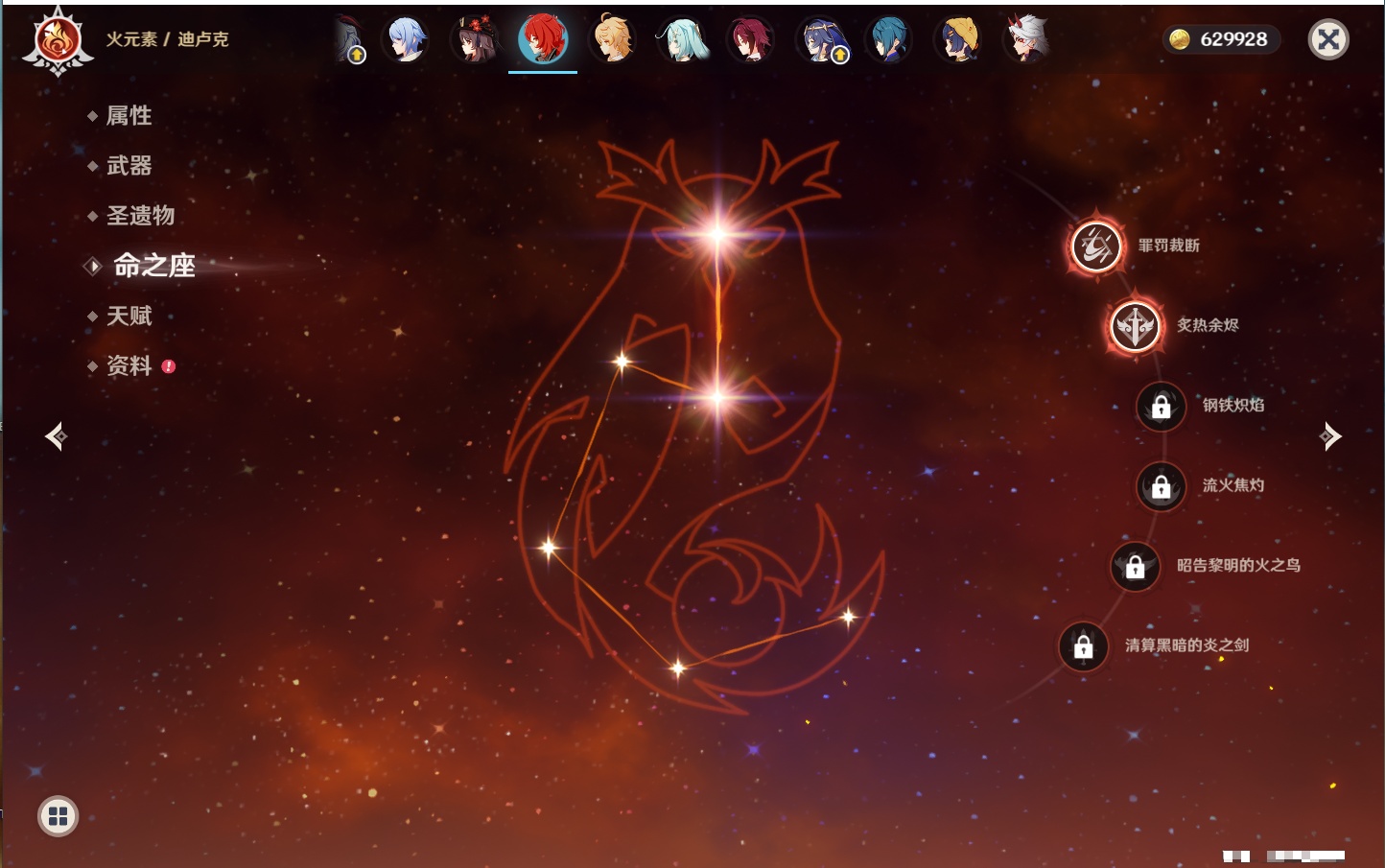Click the locked 昭告黎明的火之鸟 node icon

click(x=1136, y=567)
